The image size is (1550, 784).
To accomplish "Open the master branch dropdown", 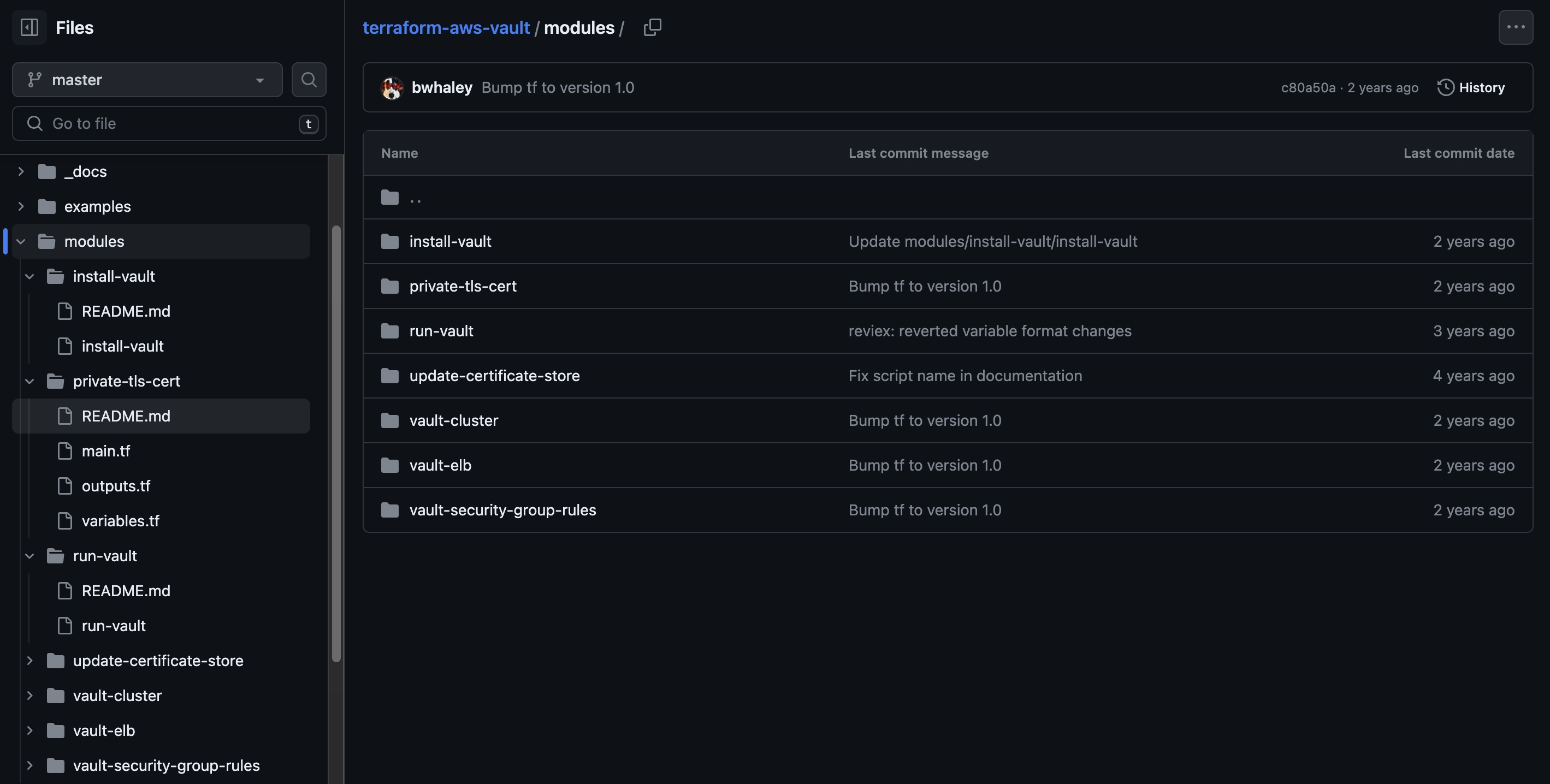I will 147,79.
